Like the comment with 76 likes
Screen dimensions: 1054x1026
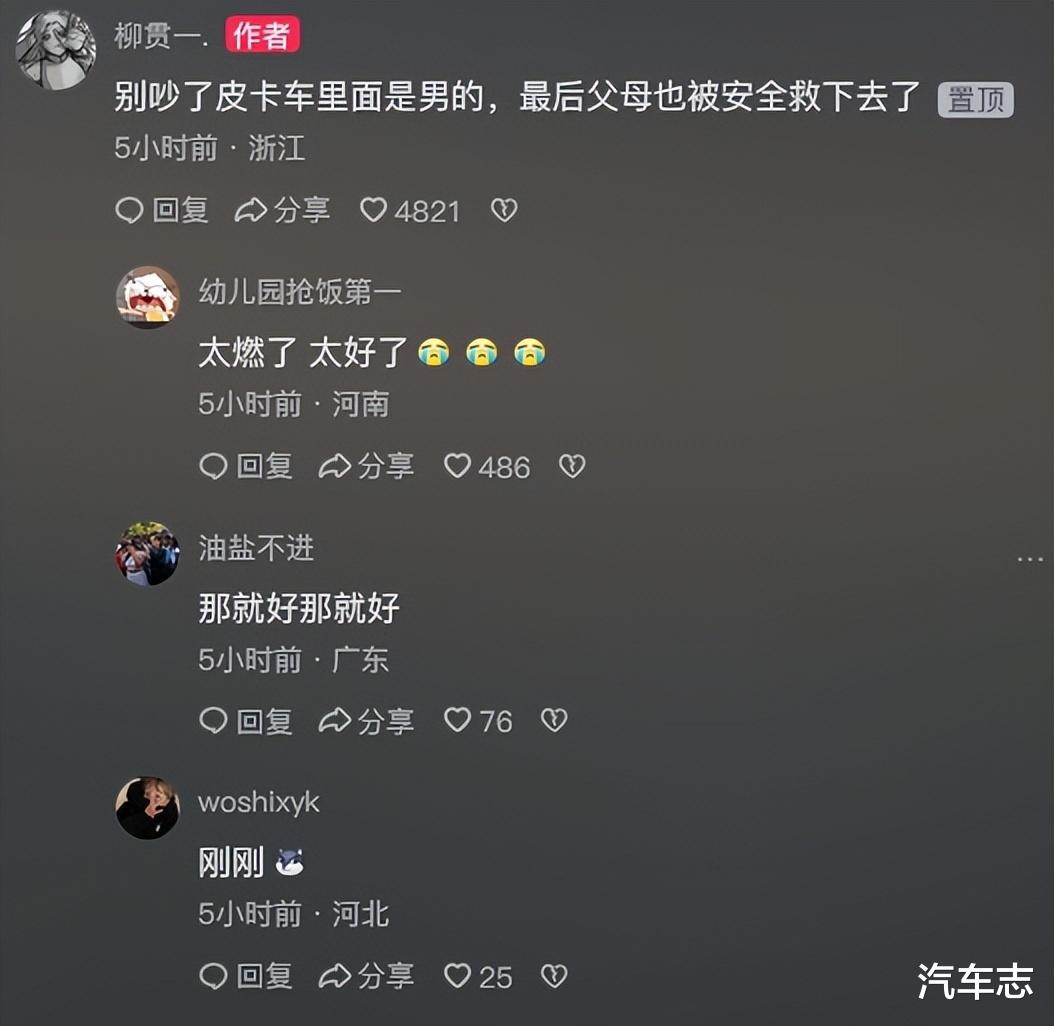point(478,721)
